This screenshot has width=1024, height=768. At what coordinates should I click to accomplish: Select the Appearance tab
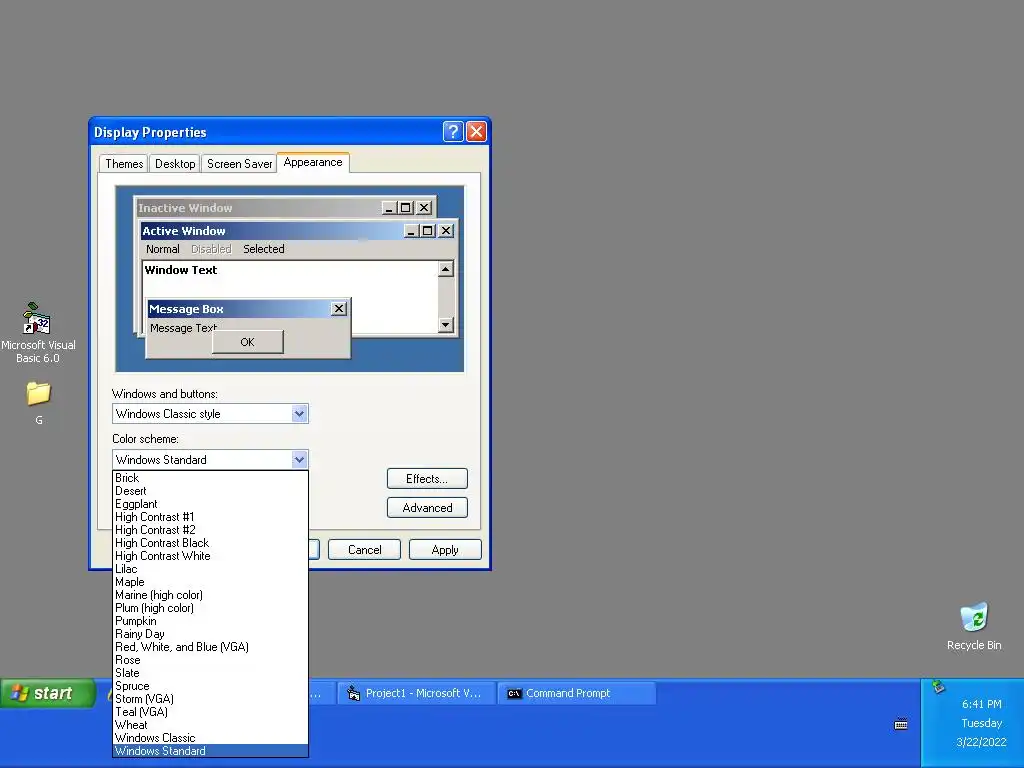pos(313,162)
